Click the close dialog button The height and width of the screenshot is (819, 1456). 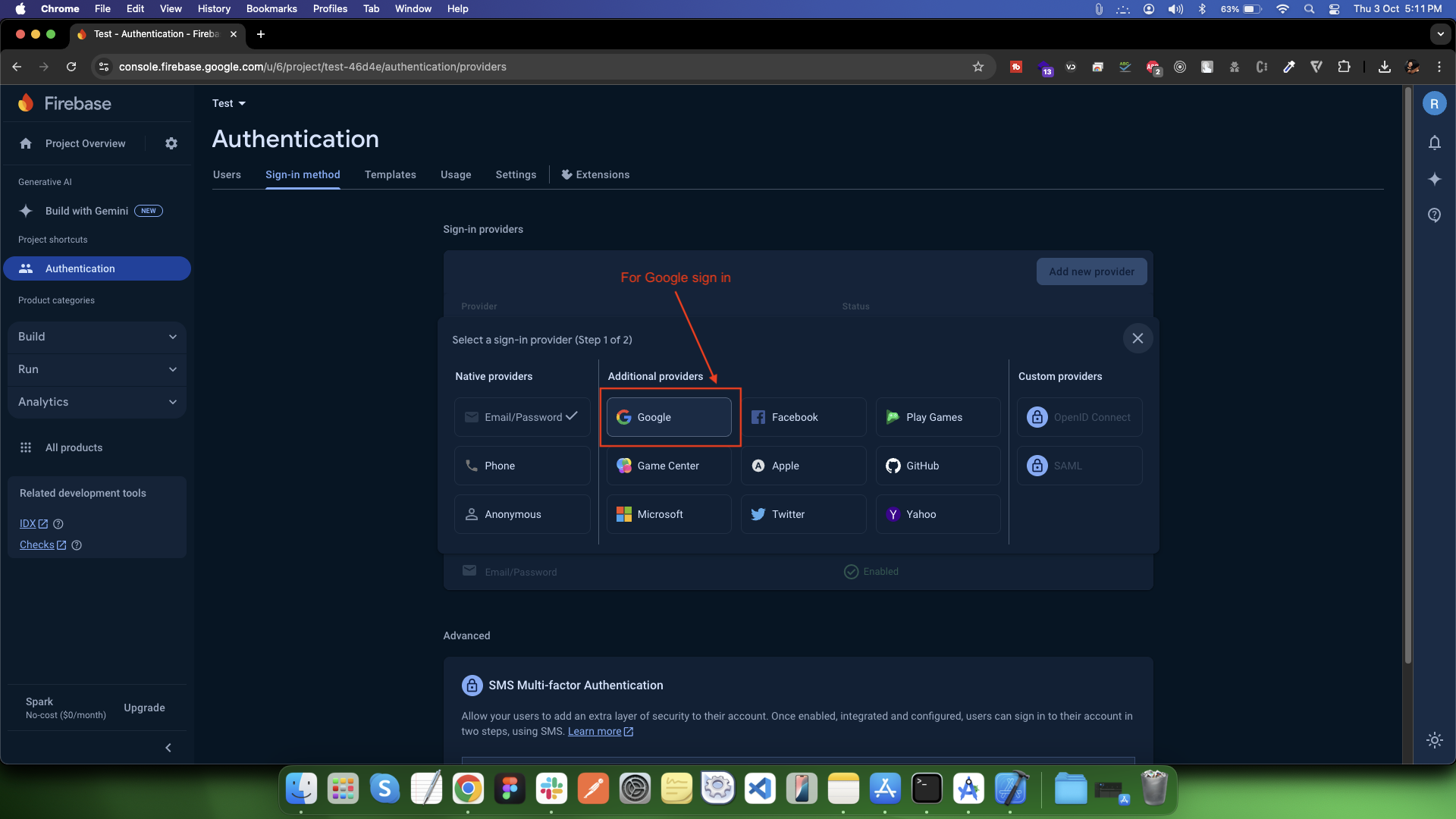click(x=1137, y=338)
